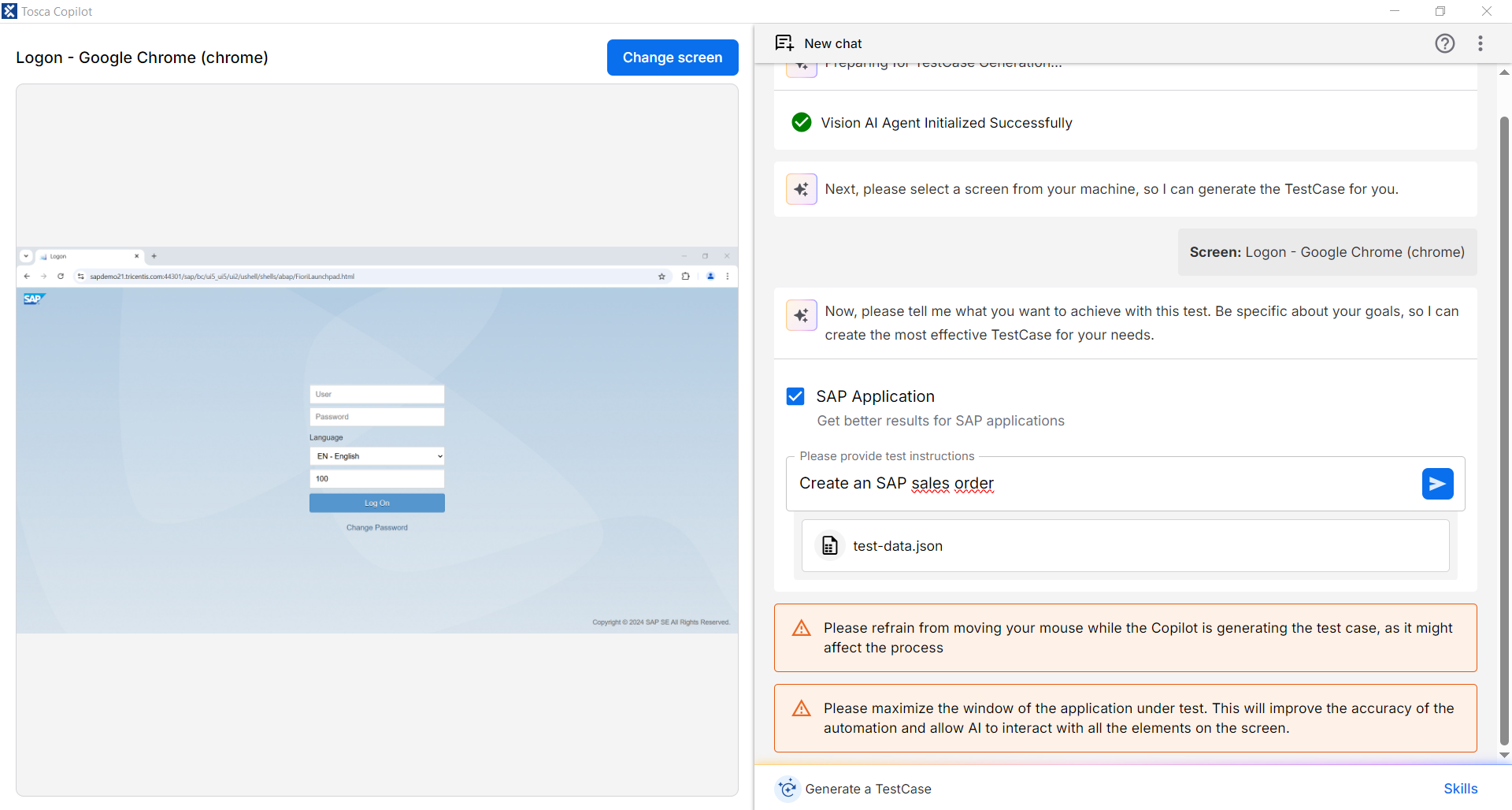This screenshot has width=1512, height=810.
Task: Click the Generate a TestCase label
Action: [x=868, y=789]
